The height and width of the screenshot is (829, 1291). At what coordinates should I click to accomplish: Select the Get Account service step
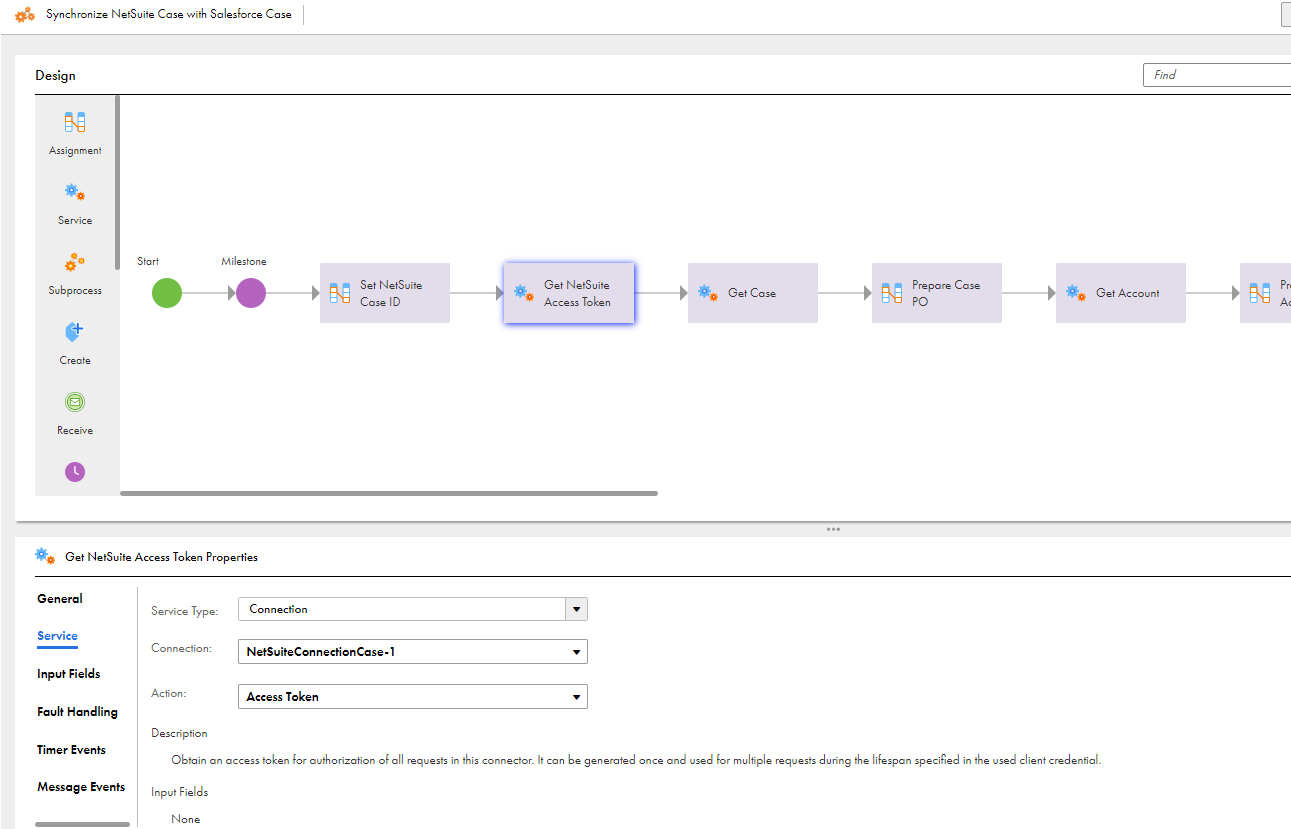click(1121, 293)
